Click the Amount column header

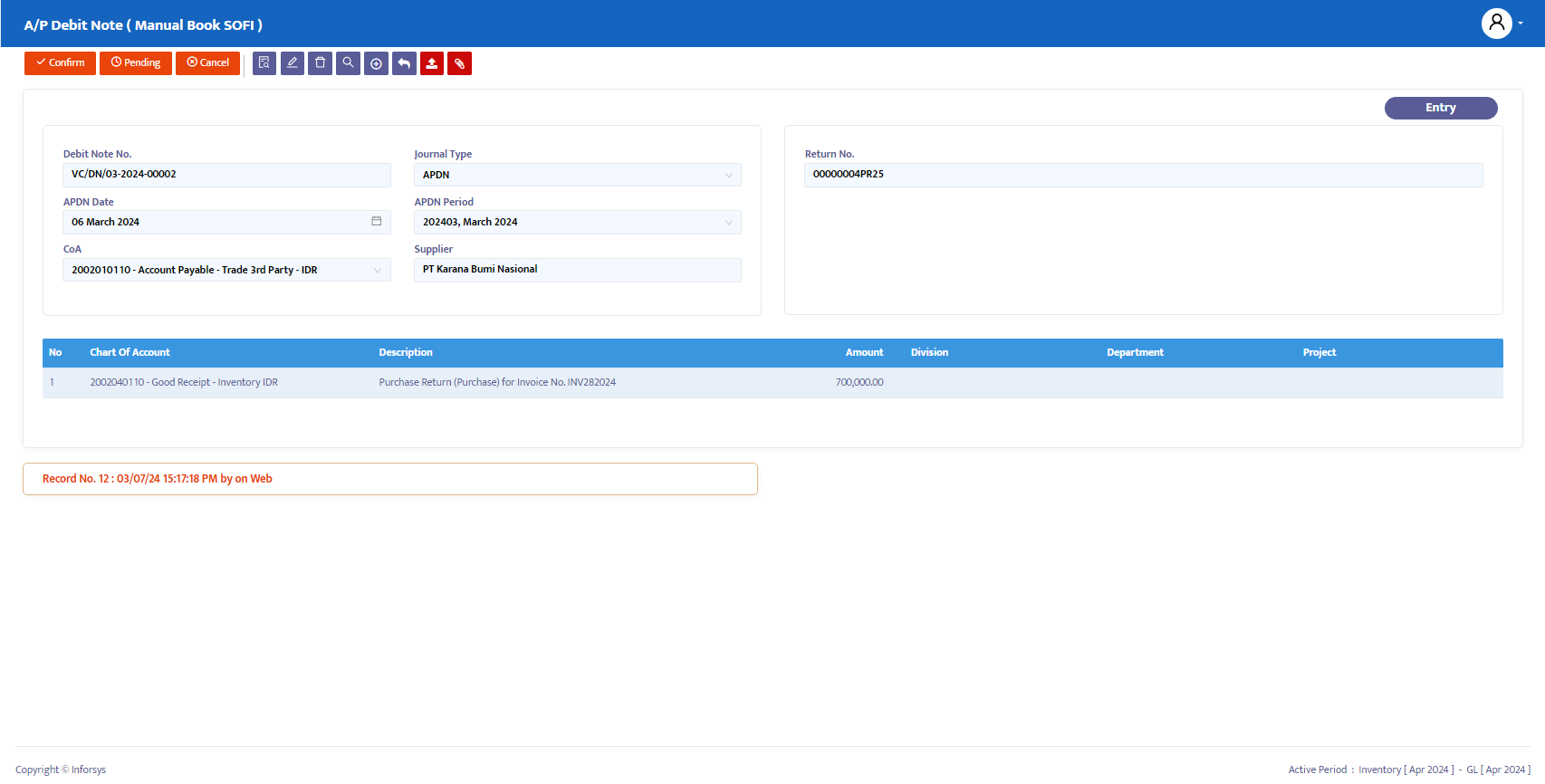[x=864, y=353]
